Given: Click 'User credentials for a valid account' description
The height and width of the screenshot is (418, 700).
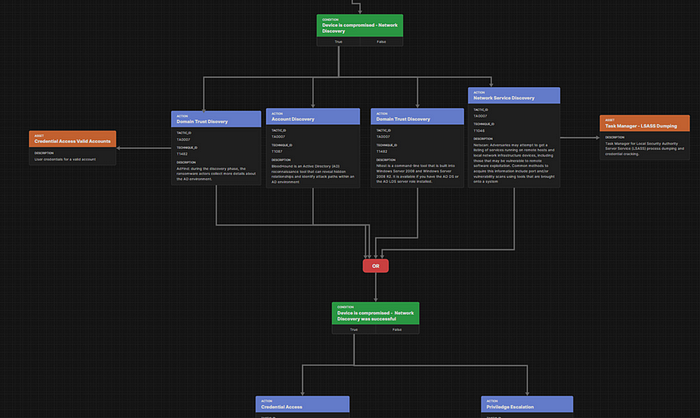Looking at the screenshot, I should (65, 159).
